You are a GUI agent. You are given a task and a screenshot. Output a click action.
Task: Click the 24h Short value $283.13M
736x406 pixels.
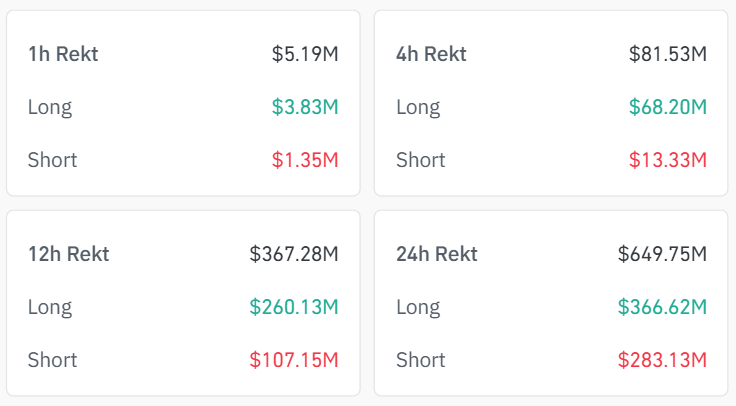click(662, 360)
